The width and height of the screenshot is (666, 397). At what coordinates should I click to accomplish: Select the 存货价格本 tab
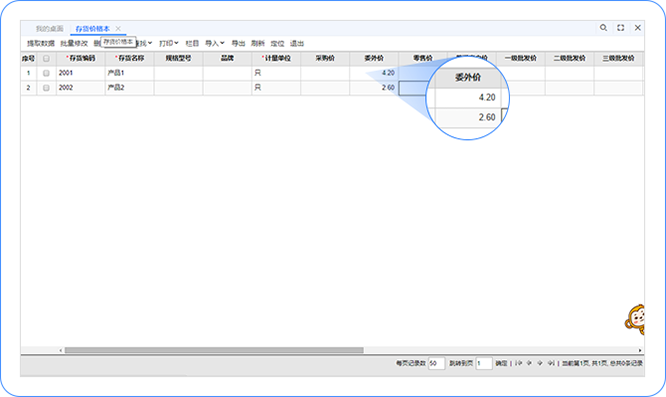point(93,28)
